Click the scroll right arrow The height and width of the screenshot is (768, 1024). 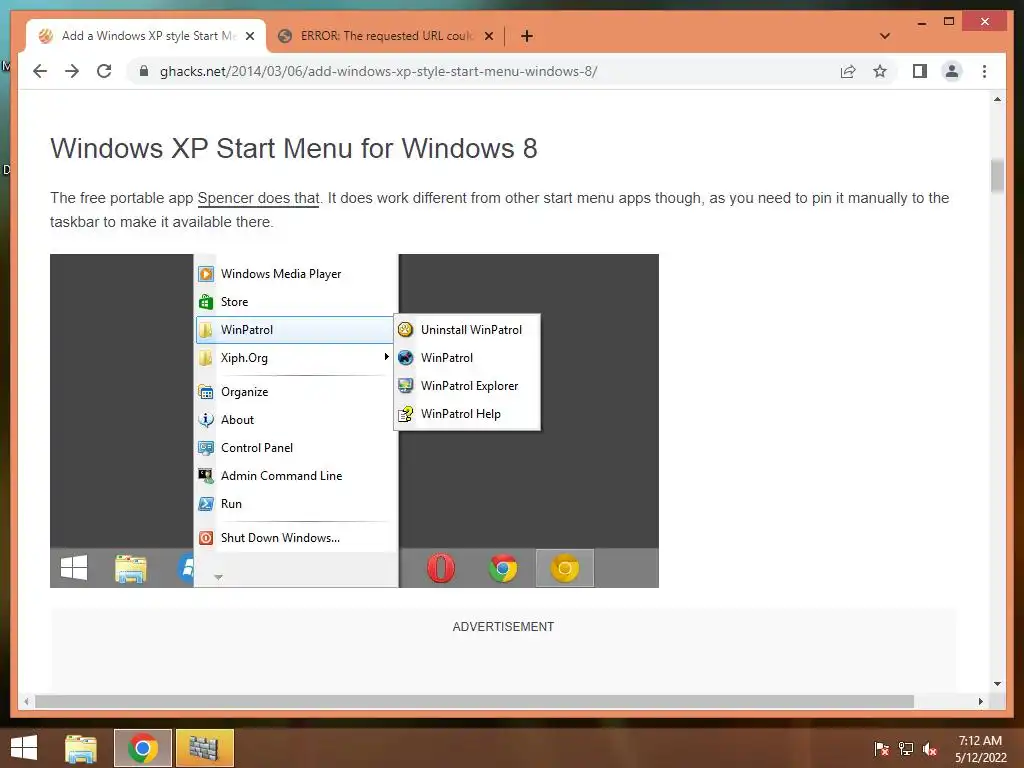click(981, 701)
